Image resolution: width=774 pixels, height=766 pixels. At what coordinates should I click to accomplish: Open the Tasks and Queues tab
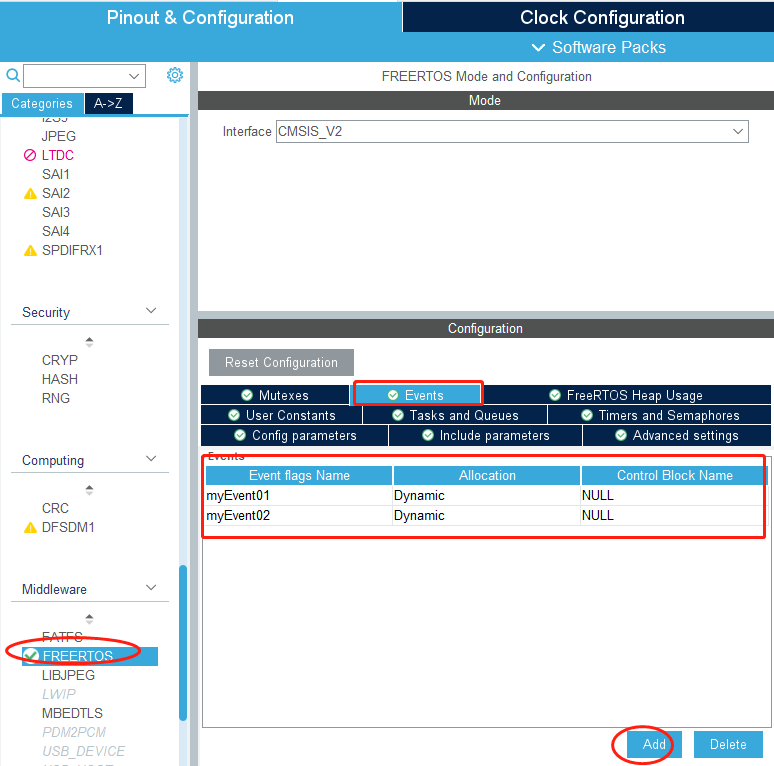tap(455, 415)
